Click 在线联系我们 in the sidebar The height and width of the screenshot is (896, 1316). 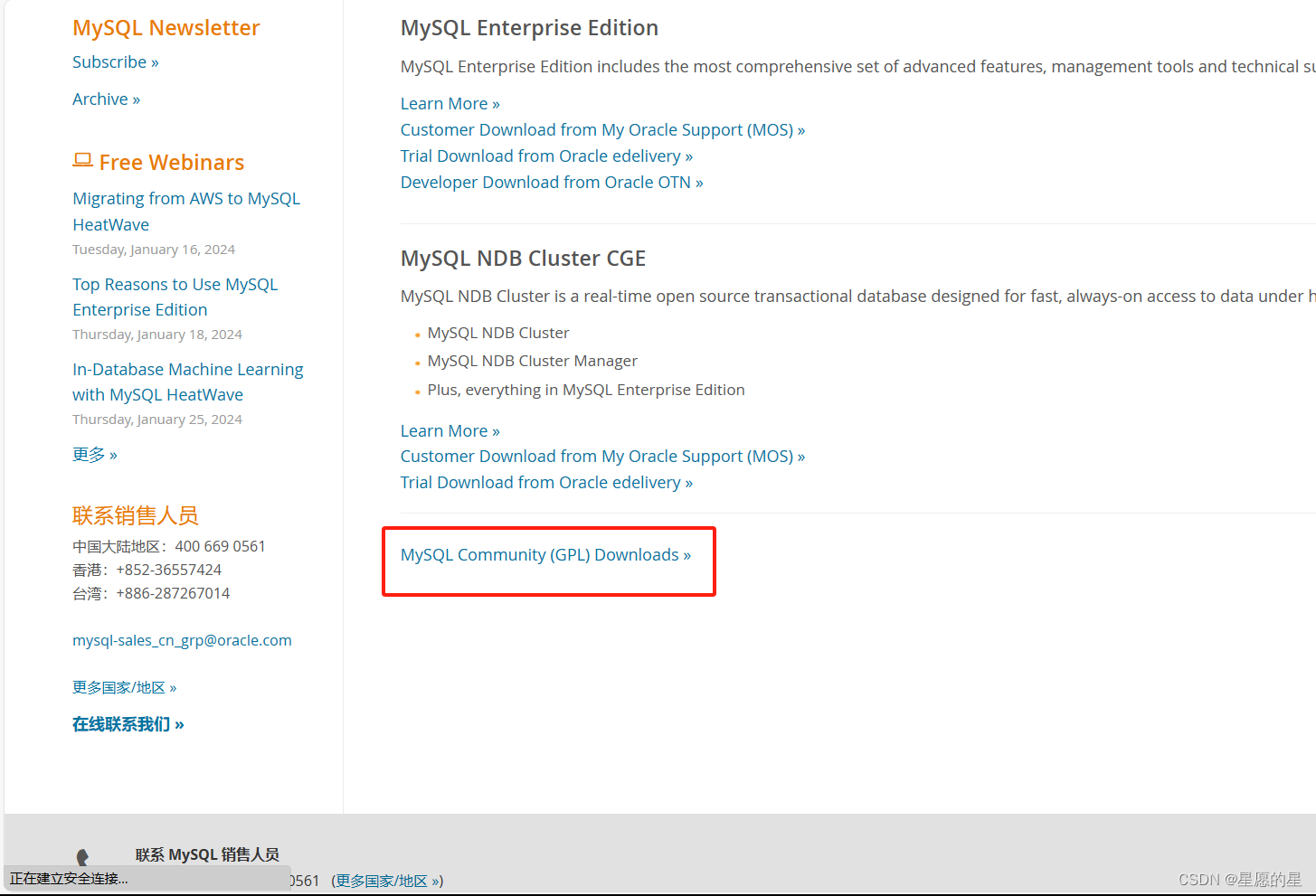(x=128, y=723)
